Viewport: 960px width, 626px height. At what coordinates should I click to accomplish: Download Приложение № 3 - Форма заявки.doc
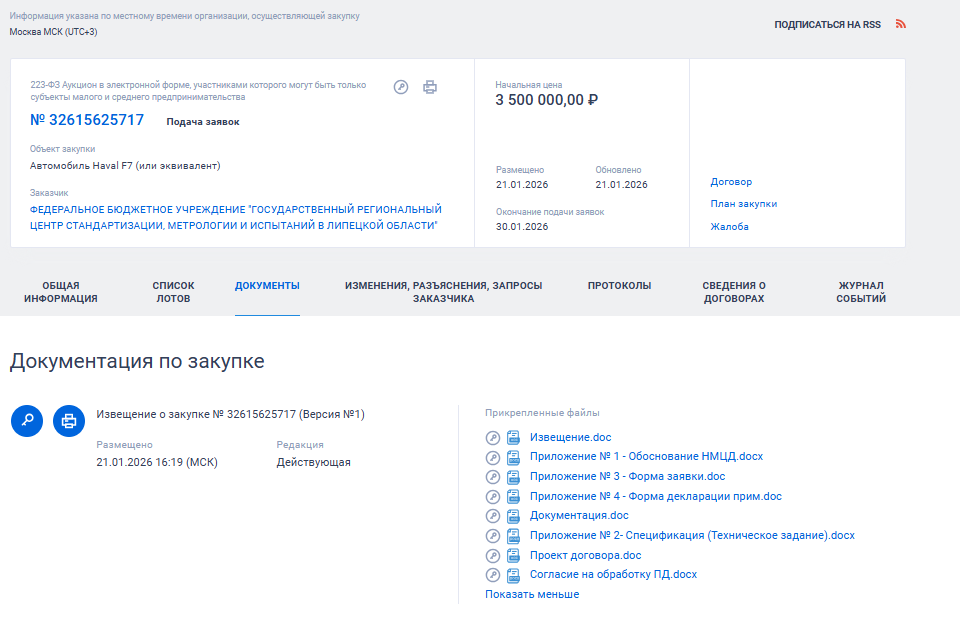(x=627, y=477)
